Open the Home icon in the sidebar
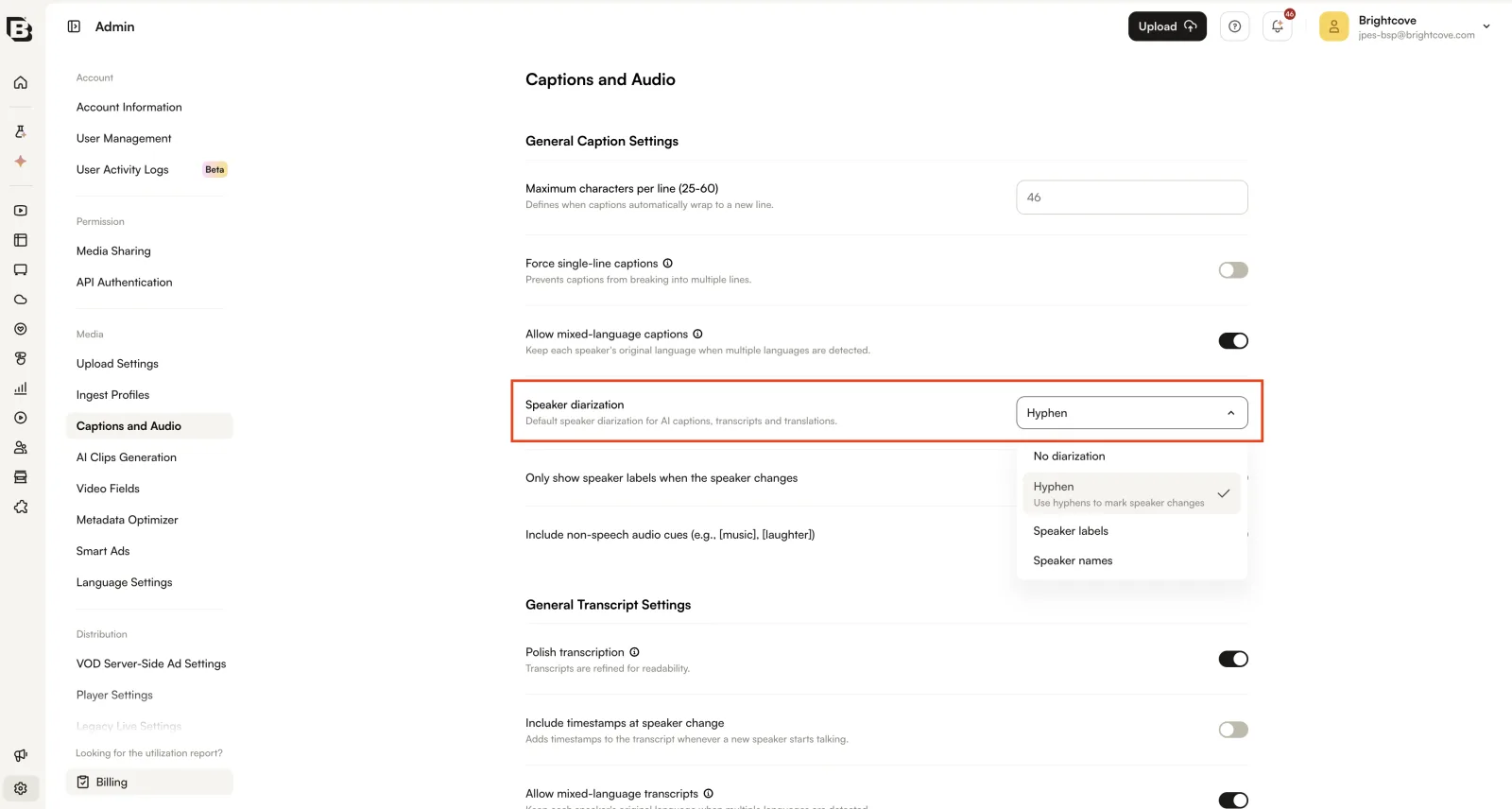Image resolution: width=1512 pixels, height=809 pixels. pos(21,83)
